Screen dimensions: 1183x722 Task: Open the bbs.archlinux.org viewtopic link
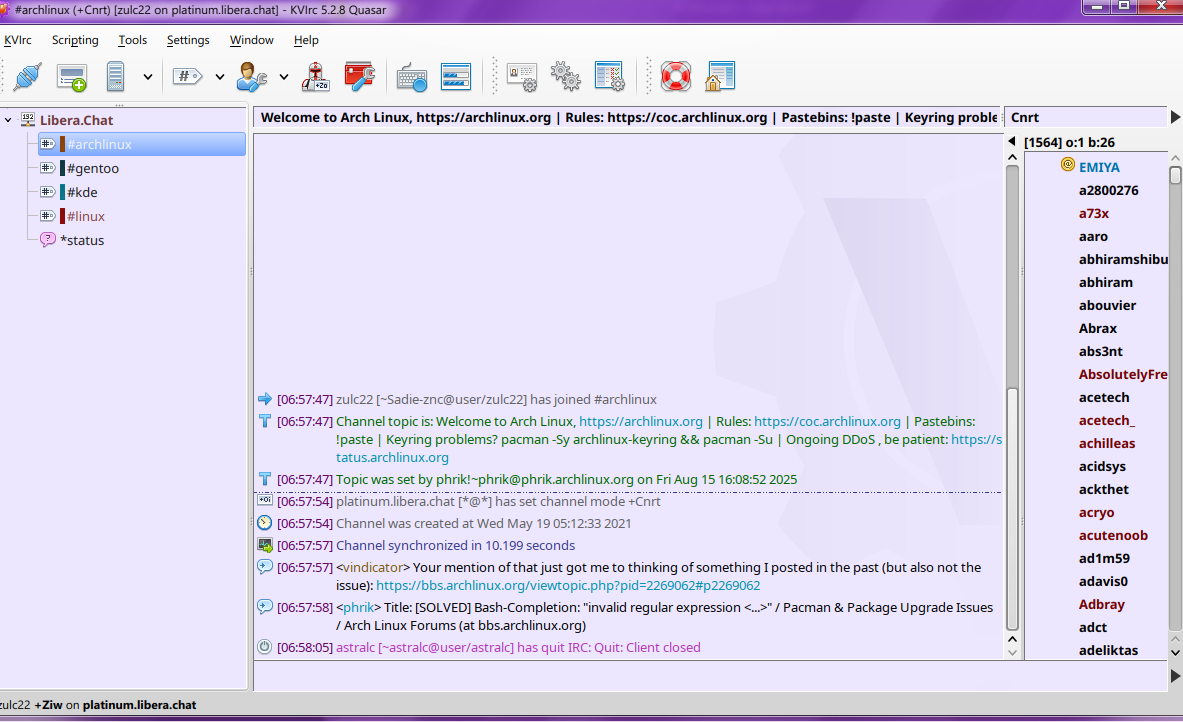tap(567, 586)
